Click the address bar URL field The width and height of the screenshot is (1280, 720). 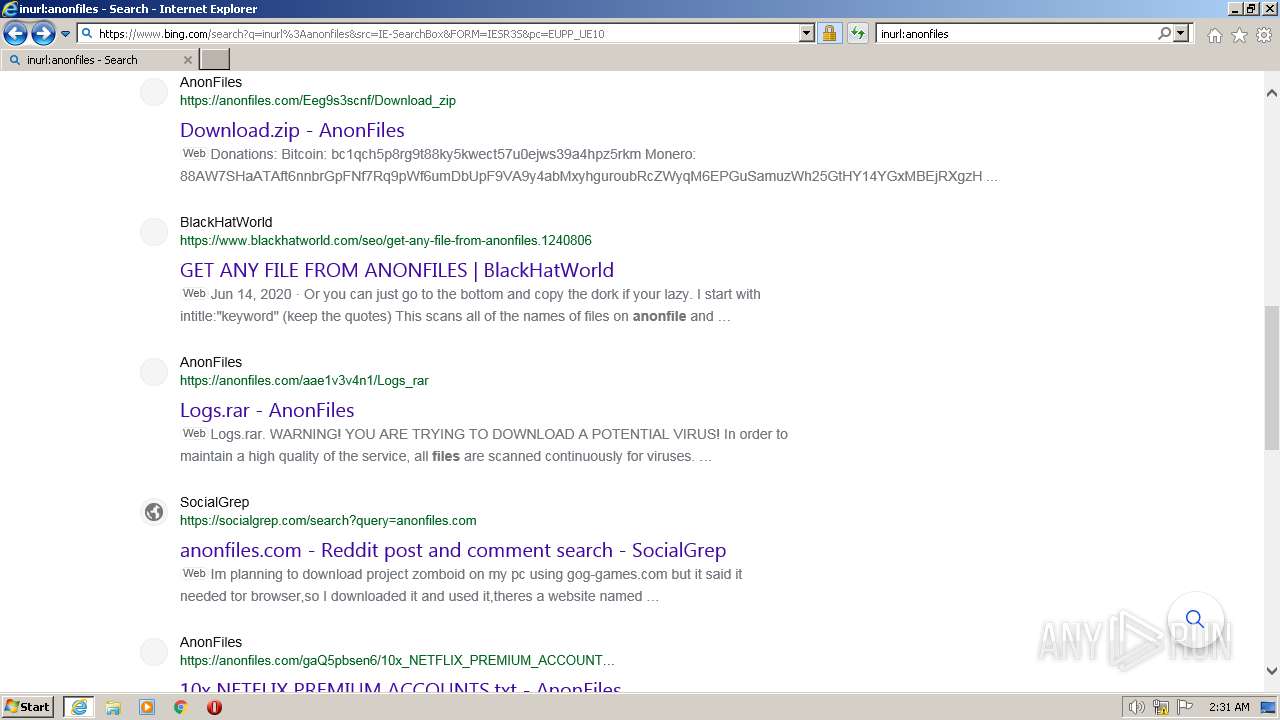pos(446,33)
